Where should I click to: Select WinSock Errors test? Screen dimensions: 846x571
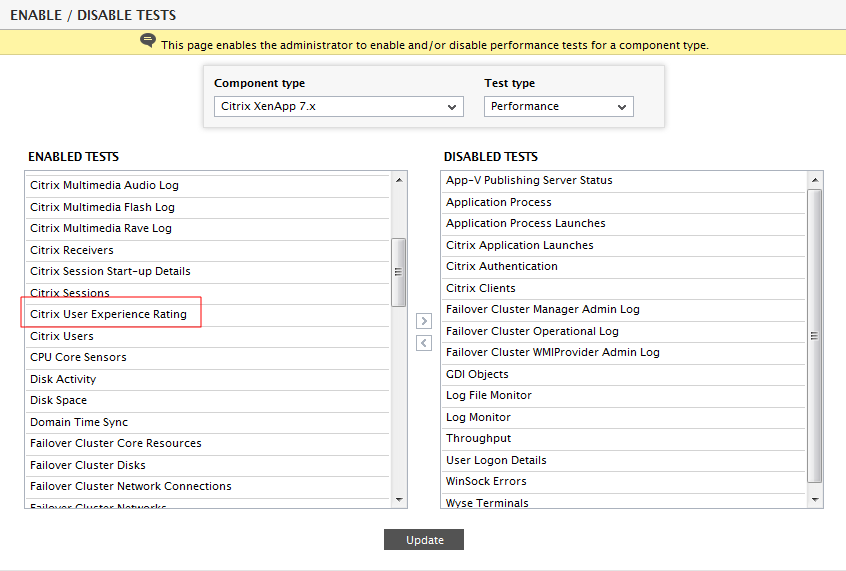point(624,481)
